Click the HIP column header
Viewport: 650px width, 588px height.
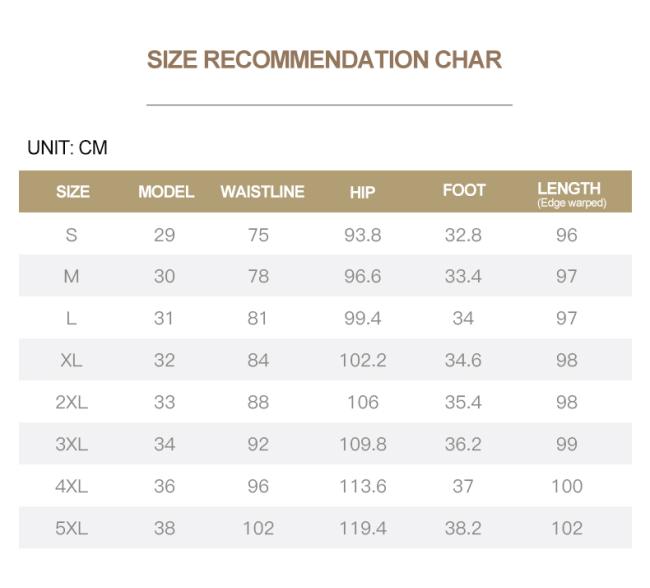click(x=362, y=192)
